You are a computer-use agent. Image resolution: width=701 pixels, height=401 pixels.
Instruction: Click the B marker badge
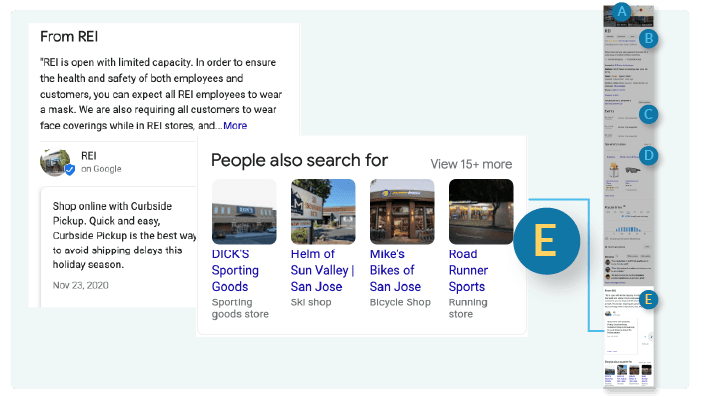tap(648, 39)
